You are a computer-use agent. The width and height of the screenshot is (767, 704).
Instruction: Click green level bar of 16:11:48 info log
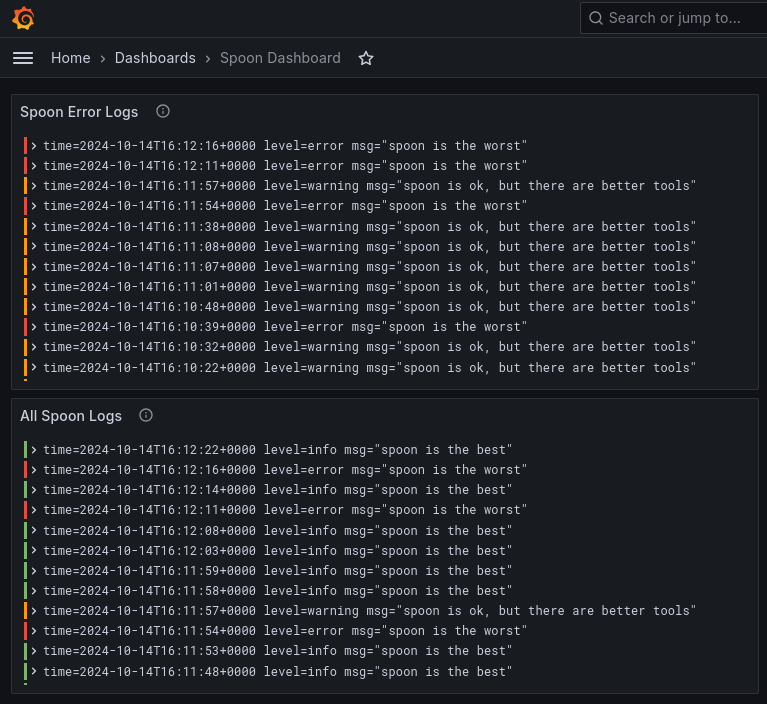coord(25,672)
